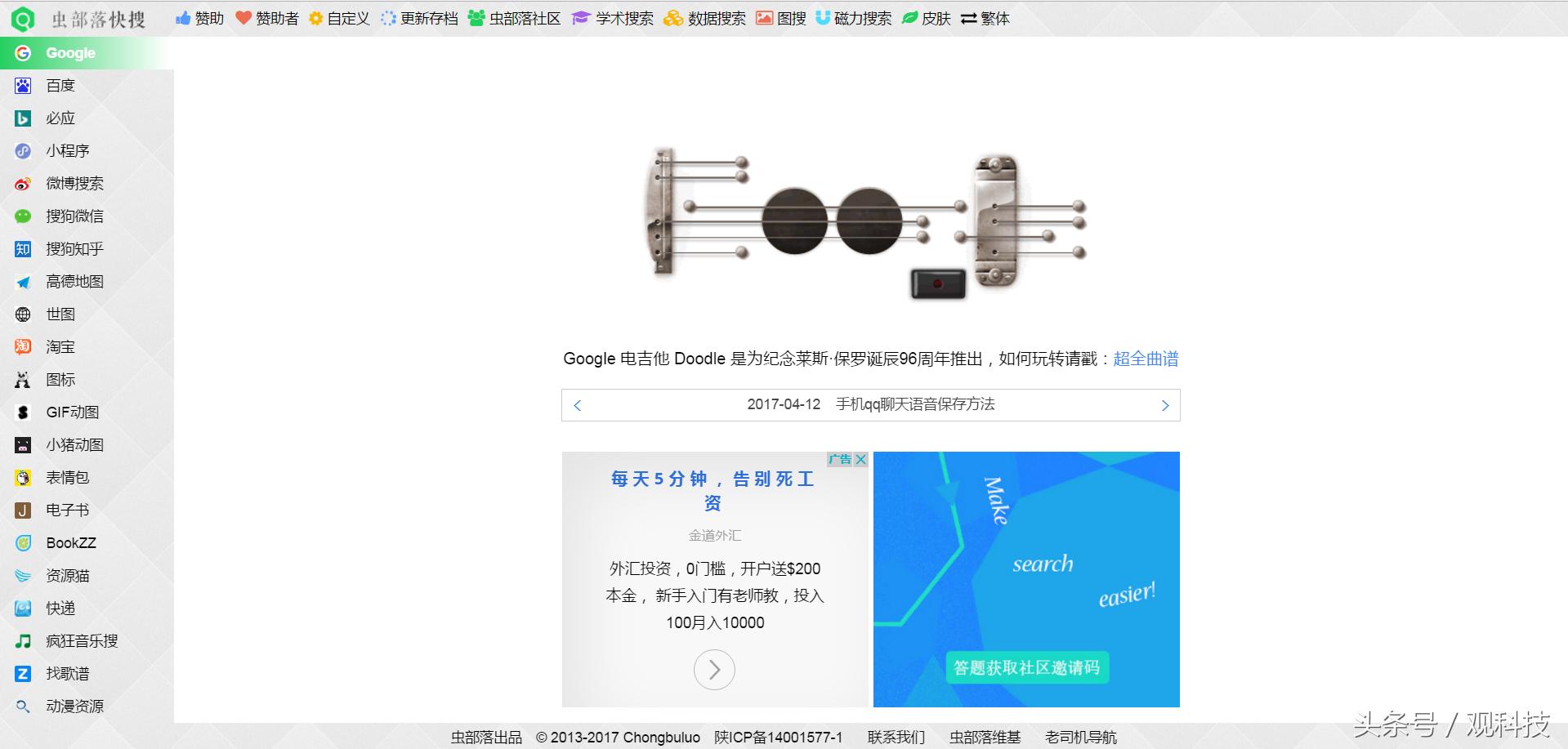Image resolution: width=1568 pixels, height=749 pixels.
Task: Click 答题获取社区邀请码 button
Action: (1025, 667)
